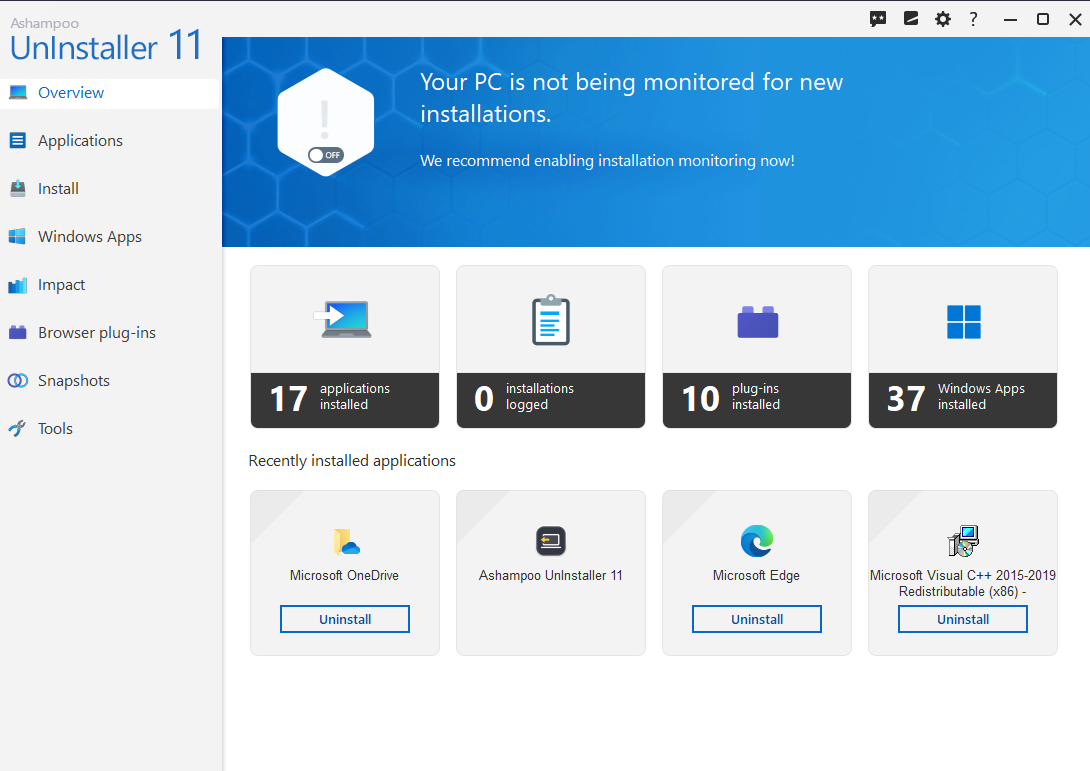The width and height of the screenshot is (1090, 771).
Task: Open the settings gear icon
Action: point(942,19)
